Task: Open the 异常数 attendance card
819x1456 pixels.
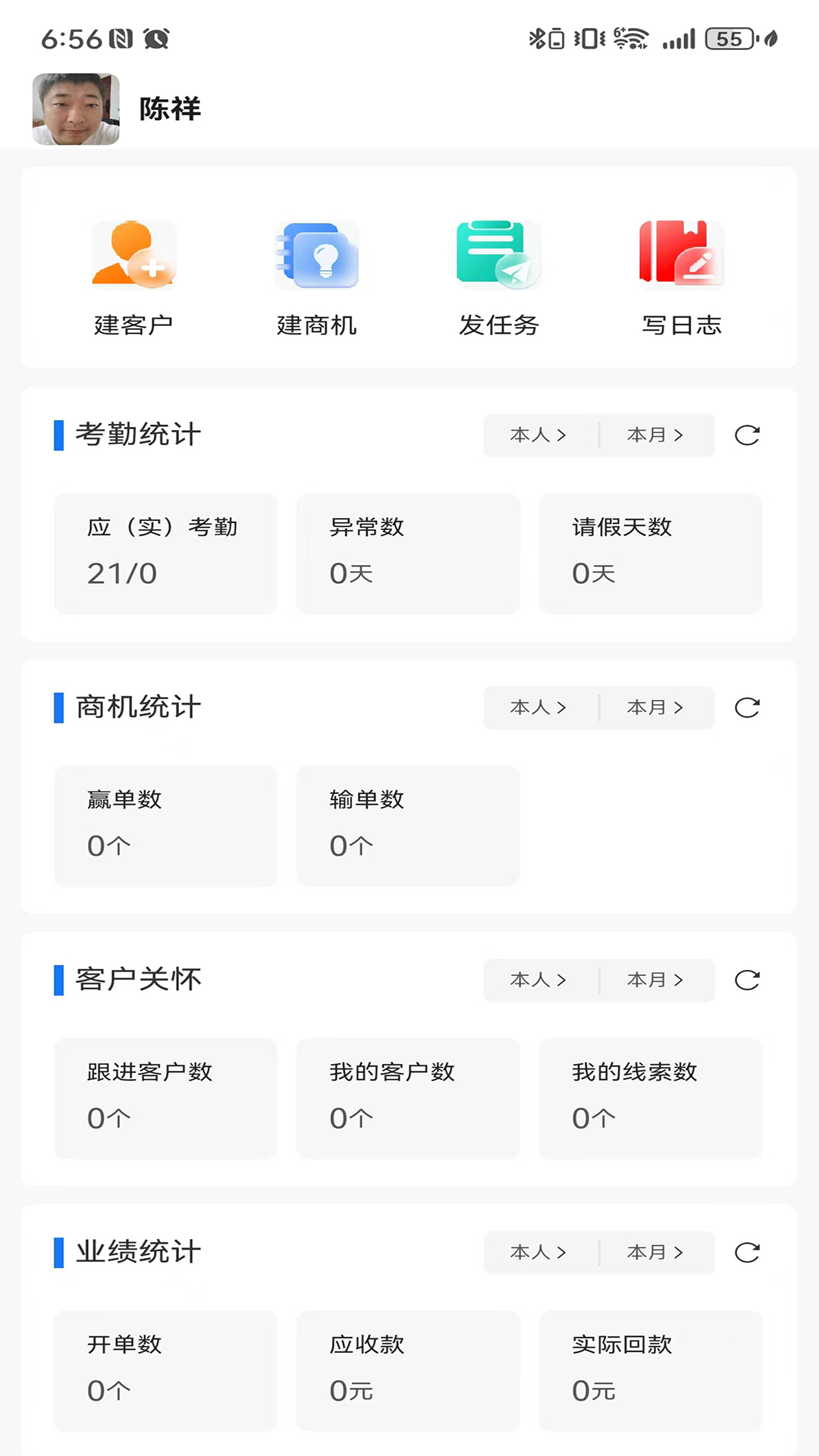Action: (408, 554)
